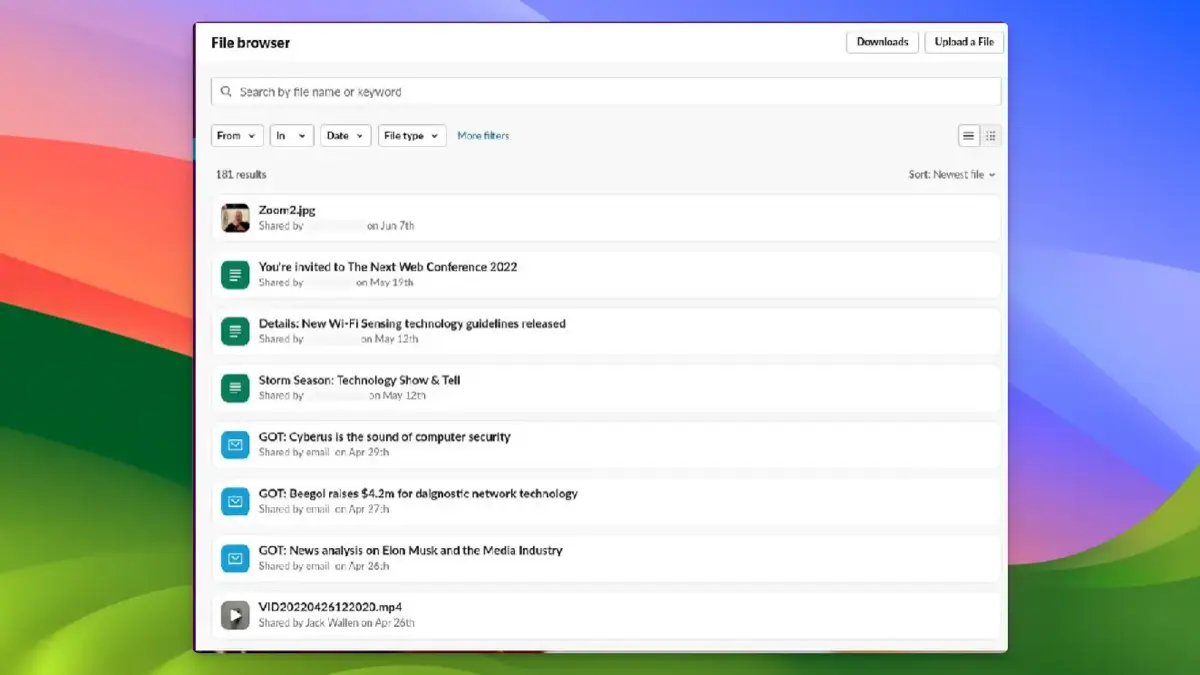Click the email icon for GOT: Cyberus file

click(x=235, y=444)
